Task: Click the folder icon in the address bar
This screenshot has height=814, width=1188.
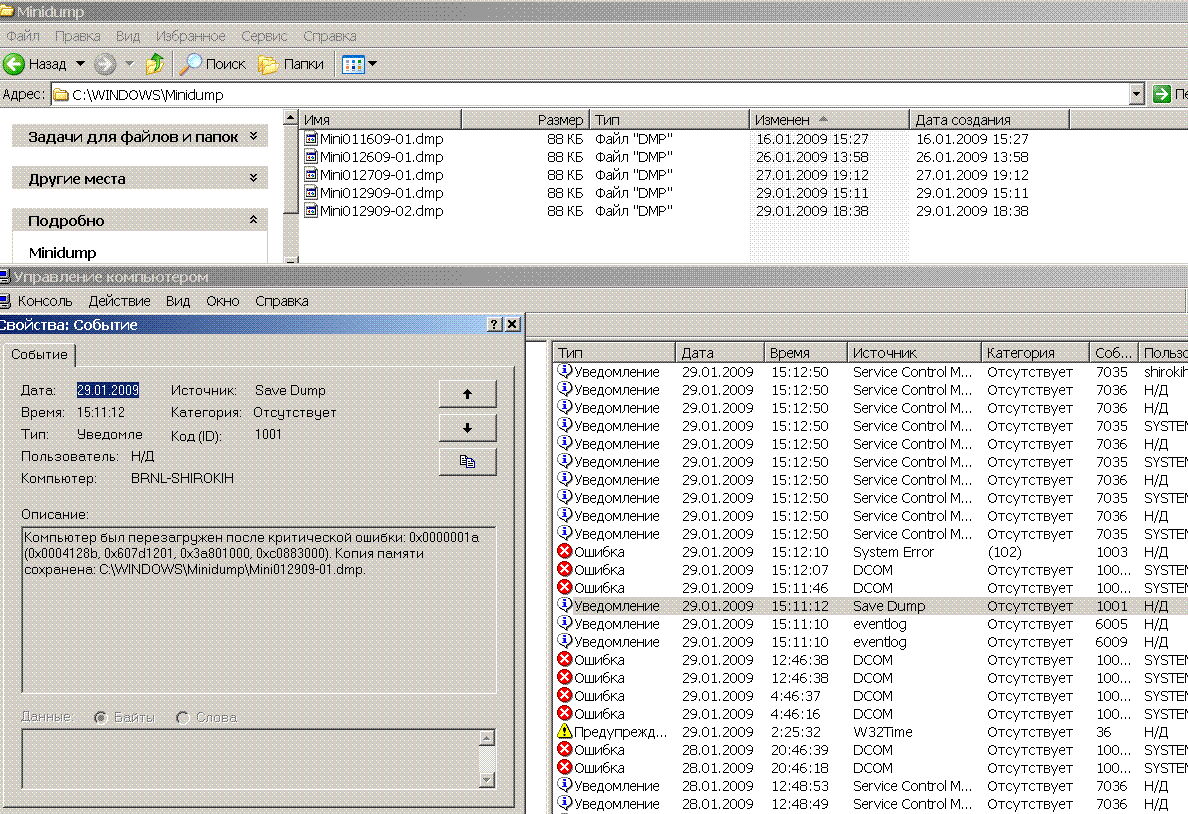Action: click(x=61, y=95)
